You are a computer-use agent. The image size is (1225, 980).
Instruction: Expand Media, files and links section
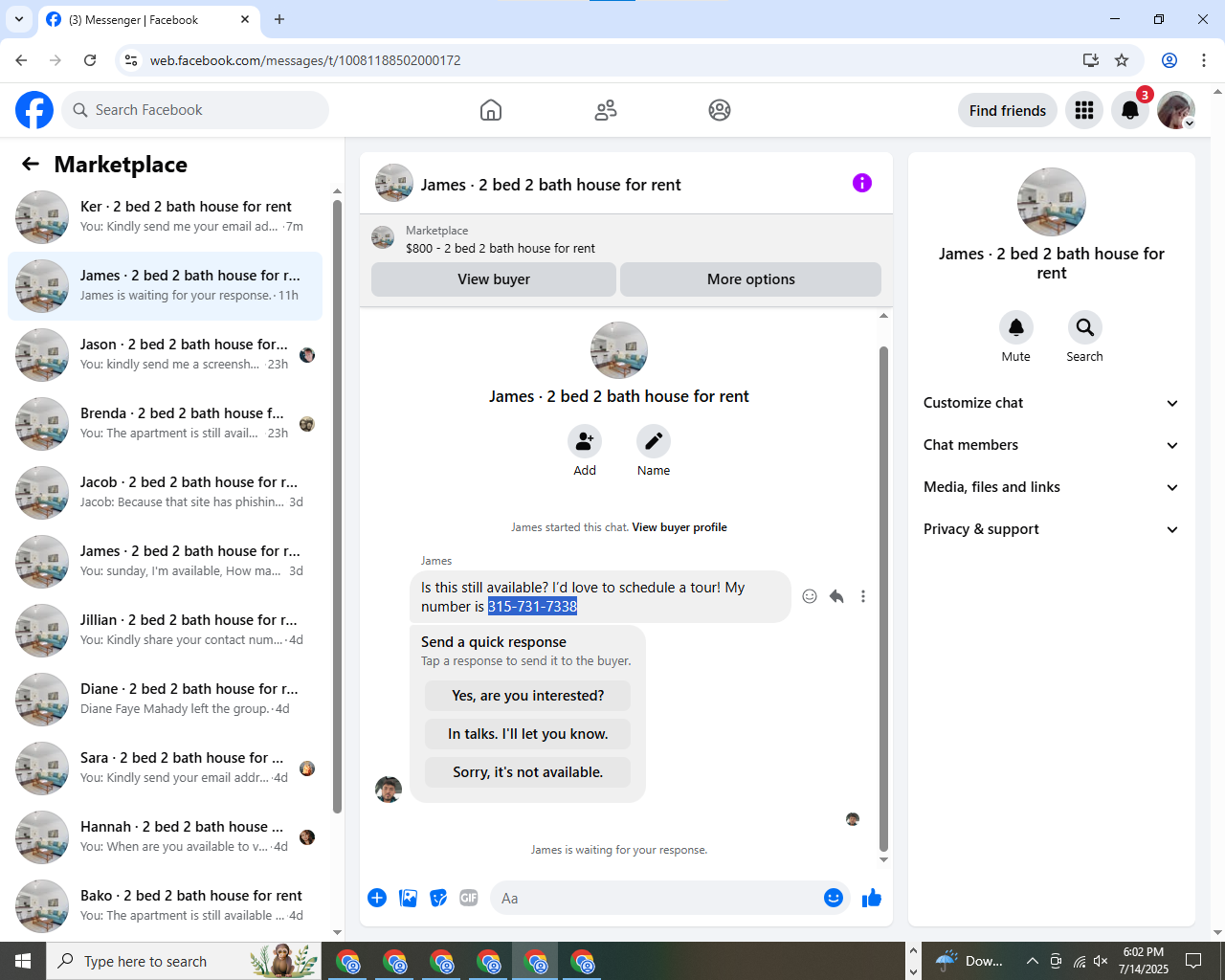tap(1051, 487)
